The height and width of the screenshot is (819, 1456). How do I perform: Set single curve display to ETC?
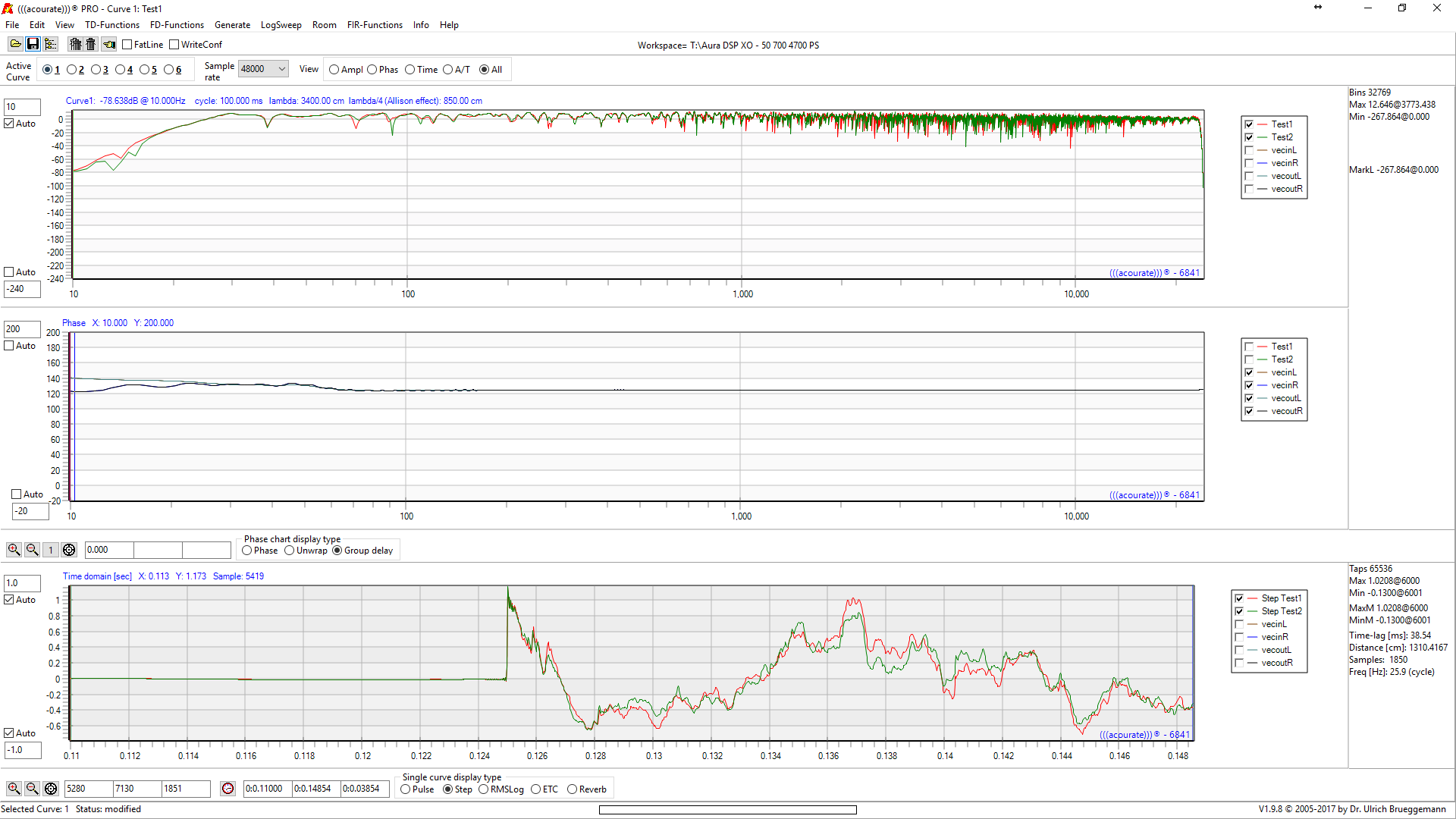535,789
